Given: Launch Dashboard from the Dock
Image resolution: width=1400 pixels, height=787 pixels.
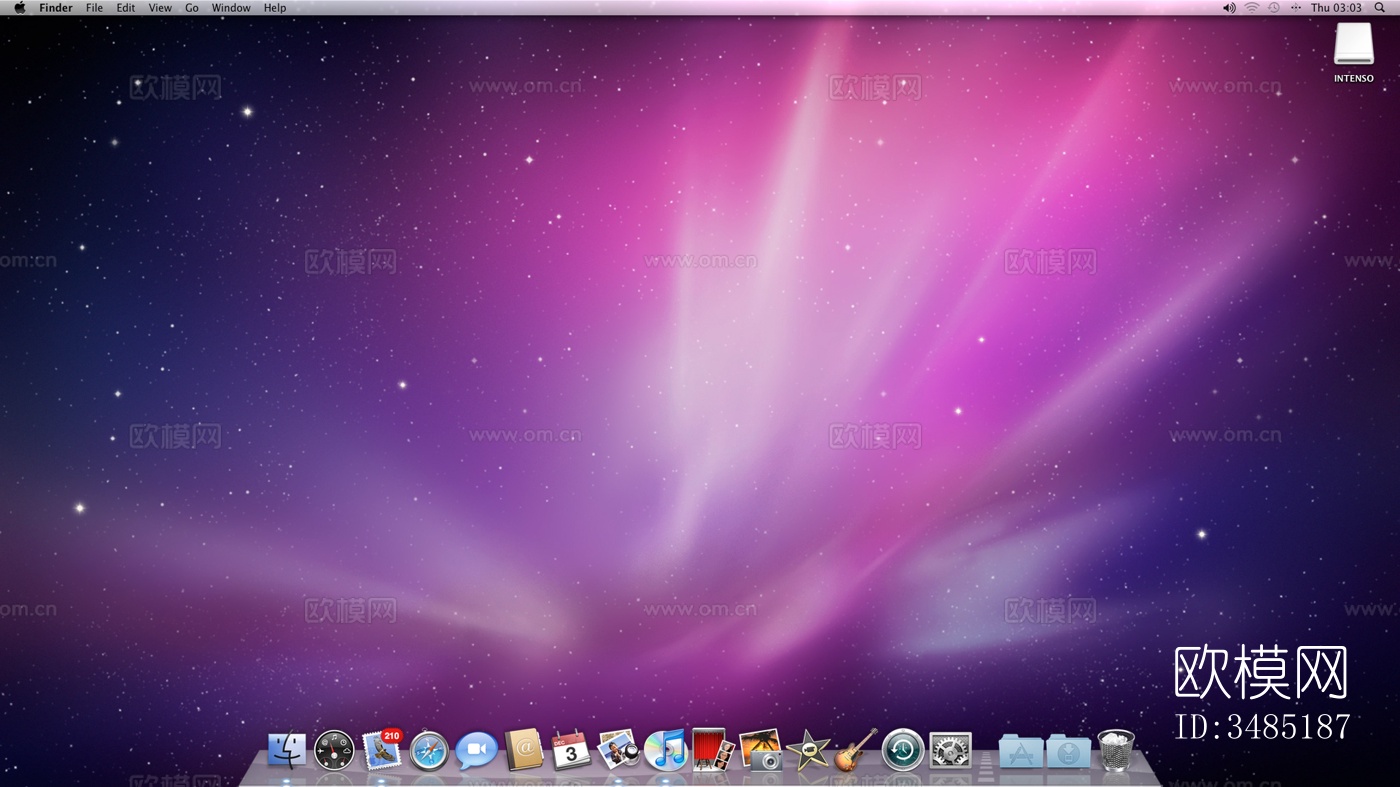Looking at the screenshot, I should (x=334, y=750).
